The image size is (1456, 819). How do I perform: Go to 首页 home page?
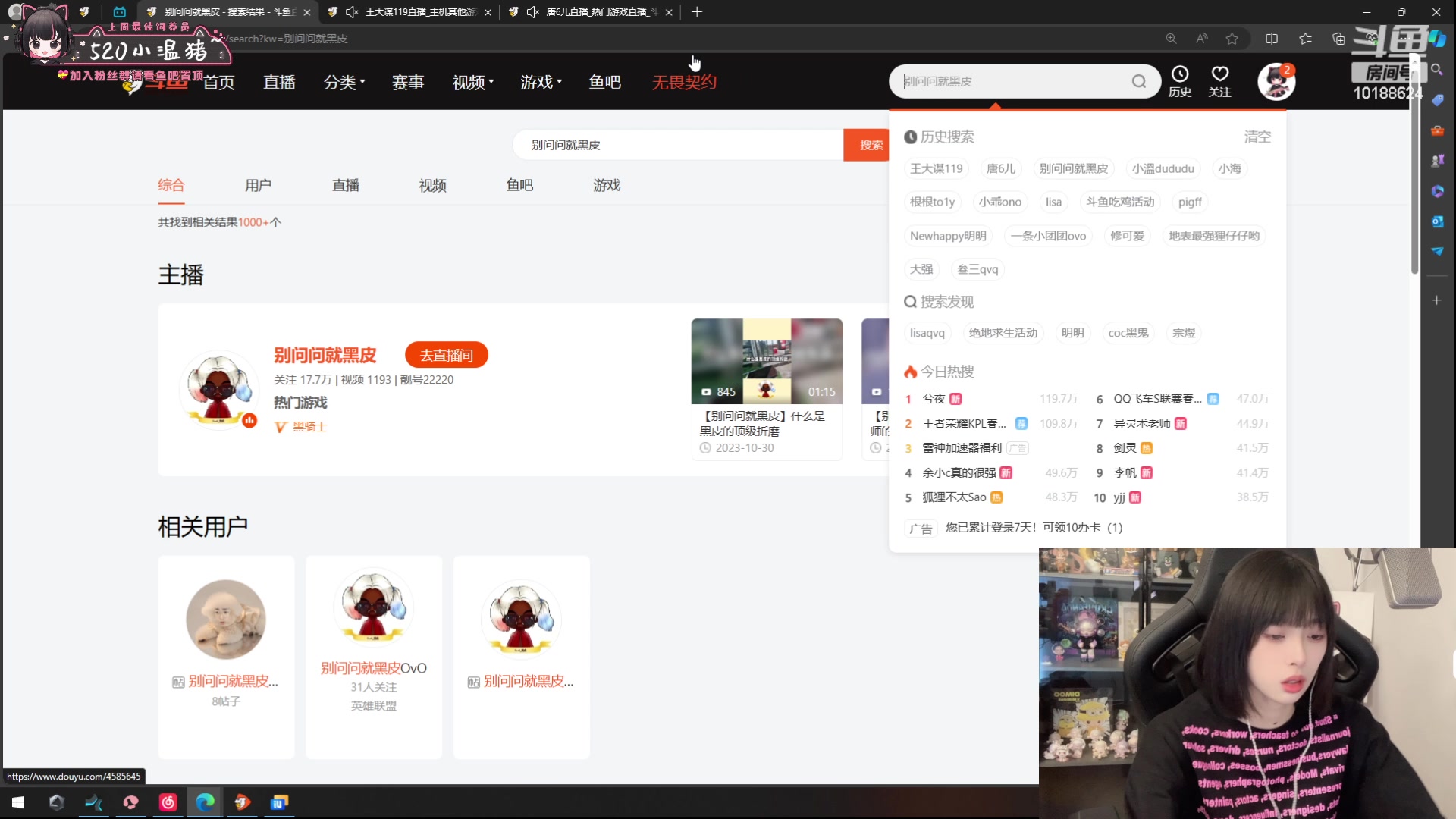(x=219, y=82)
